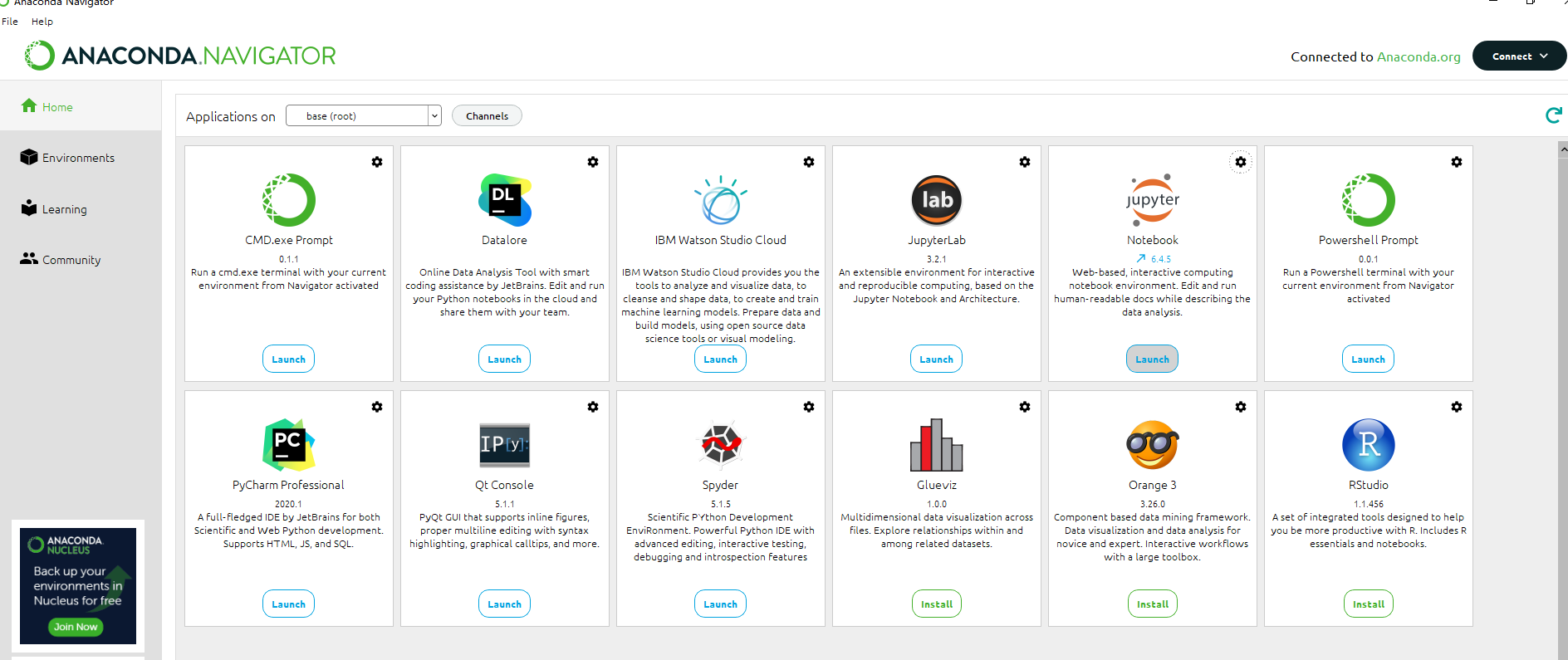Click the RStudio R logo

[1369, 445]
